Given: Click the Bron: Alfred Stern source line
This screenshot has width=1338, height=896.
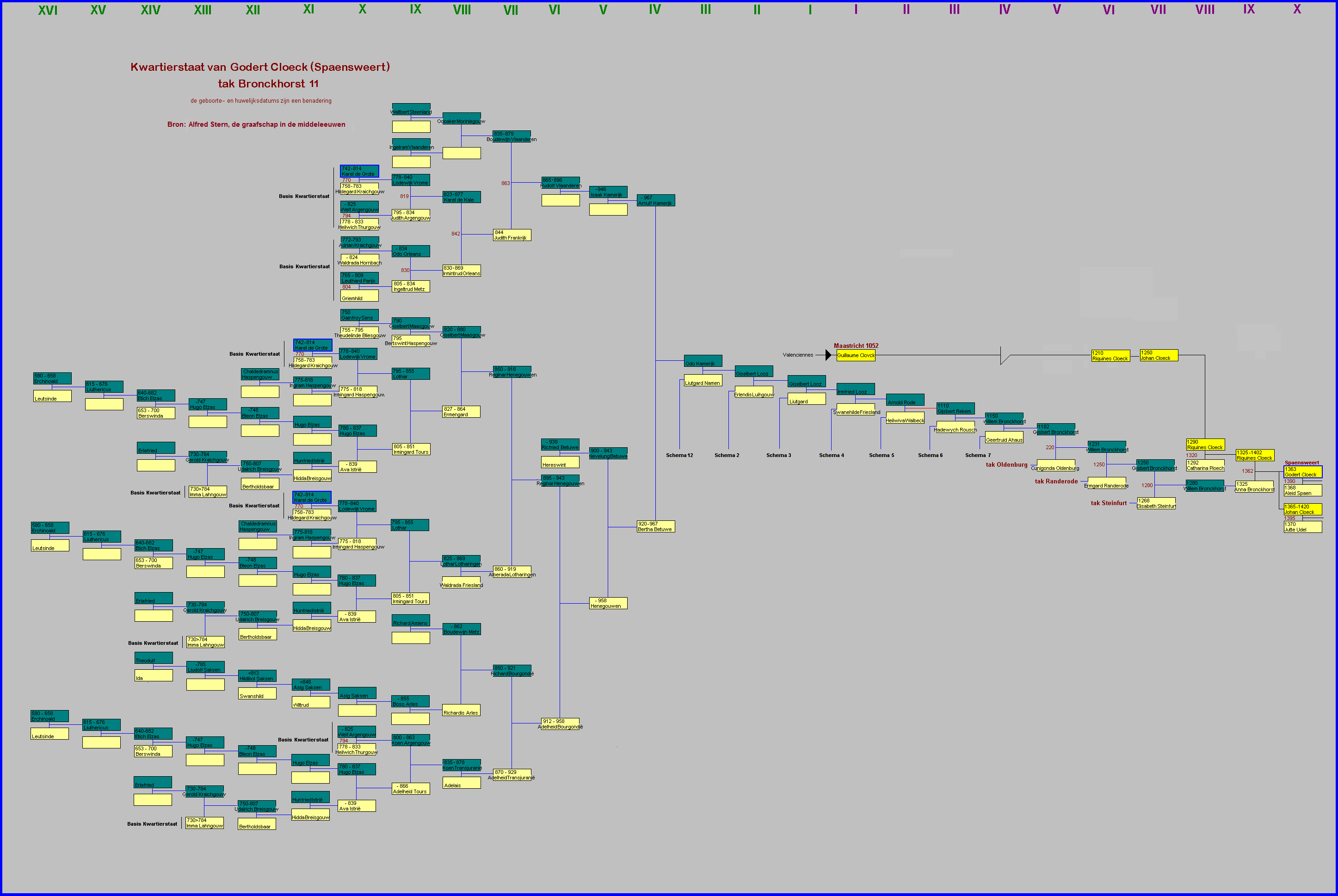Looking at the screenshot, I should point(256,124).
